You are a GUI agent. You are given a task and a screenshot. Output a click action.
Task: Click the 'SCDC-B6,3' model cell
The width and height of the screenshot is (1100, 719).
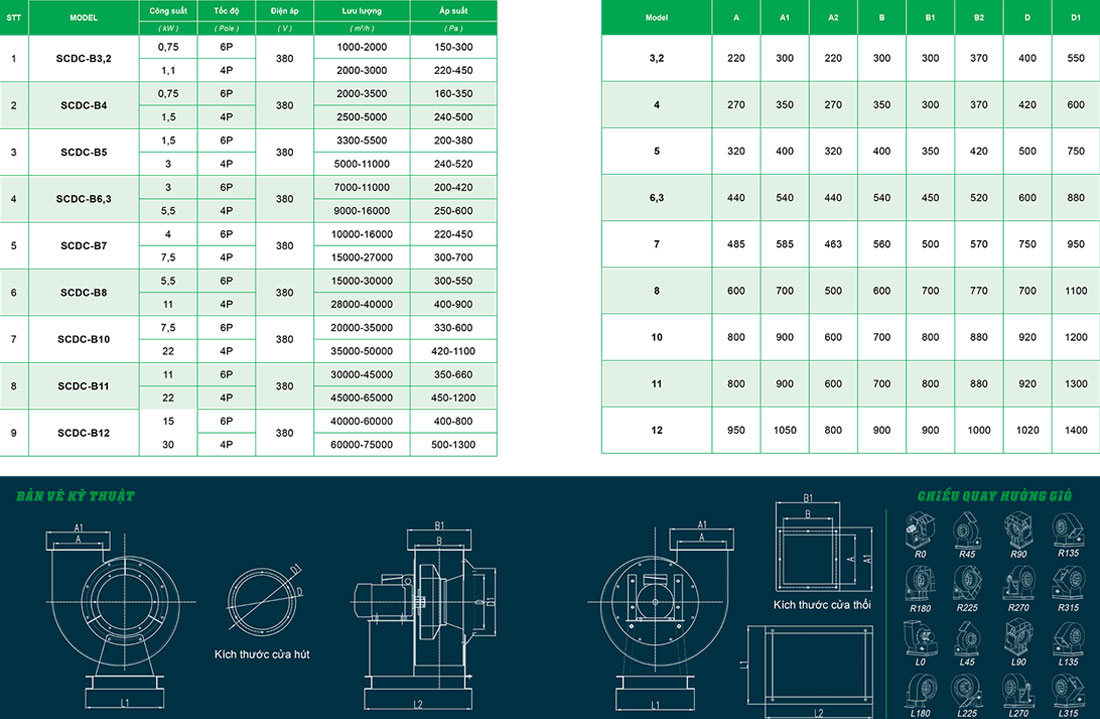click(83, 199)
